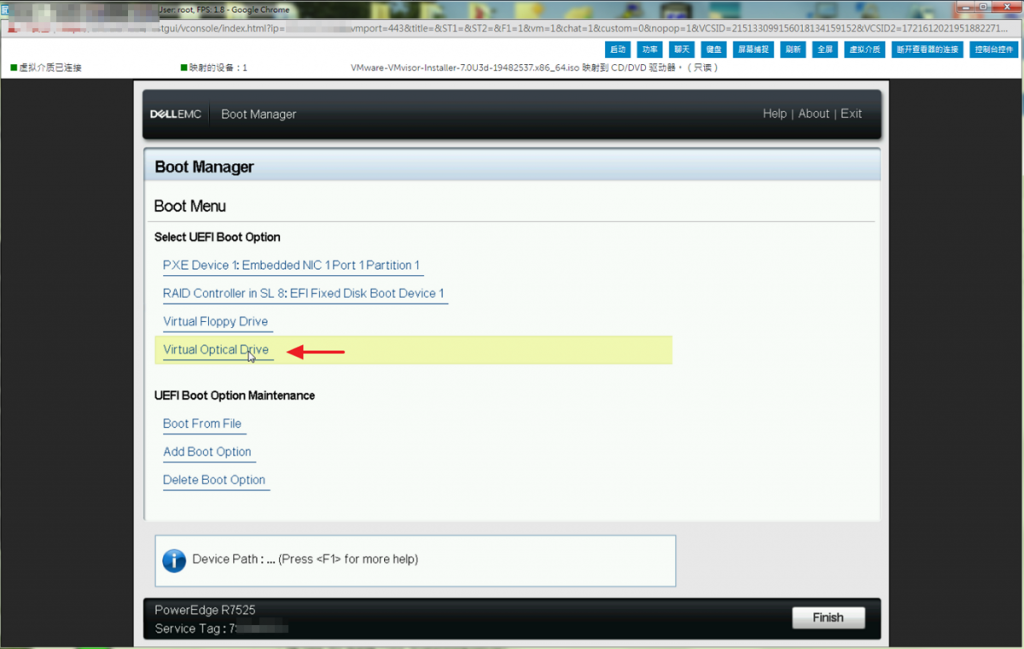The height and width of the screenshot is (649, 1024).
Task: Open Help in Boot Manager header
Action: [x=775, y=114]
